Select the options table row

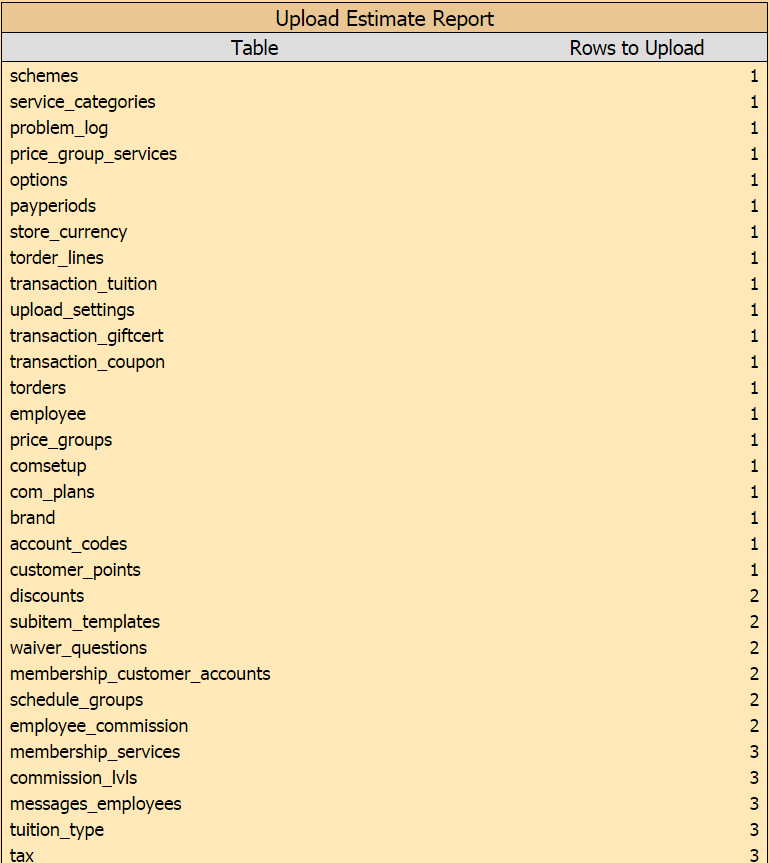pos(385,179)
